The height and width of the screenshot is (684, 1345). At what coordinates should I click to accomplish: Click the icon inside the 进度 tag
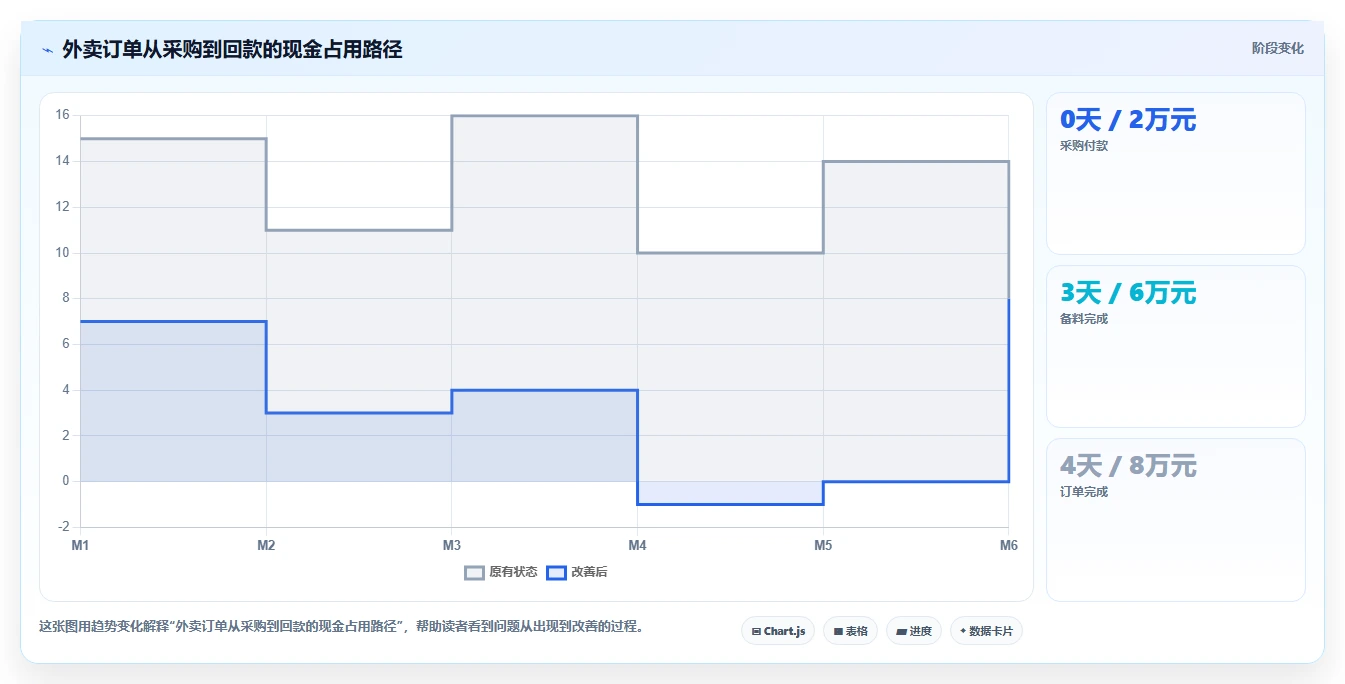[901, 632]
